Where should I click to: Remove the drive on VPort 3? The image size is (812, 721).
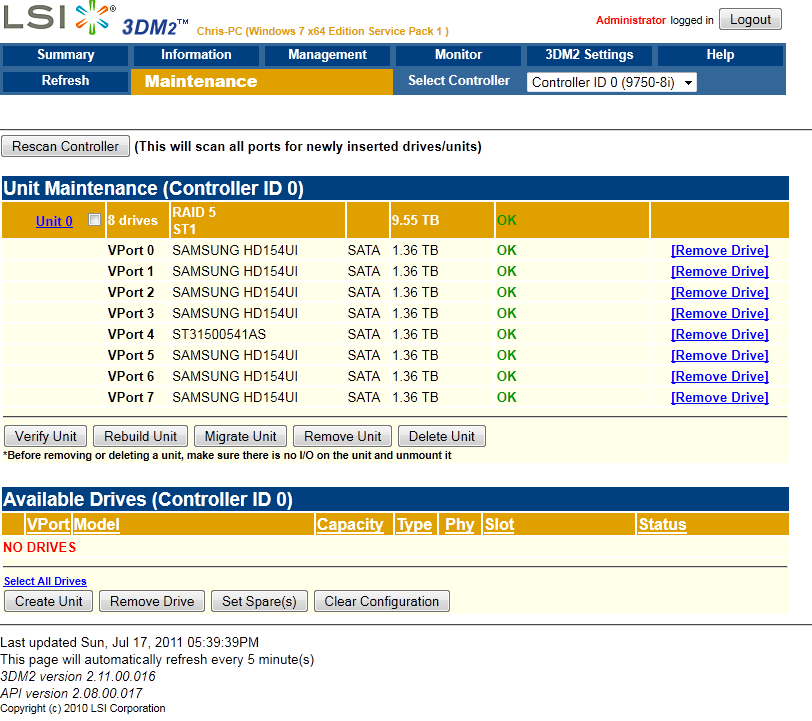[720, 314]
